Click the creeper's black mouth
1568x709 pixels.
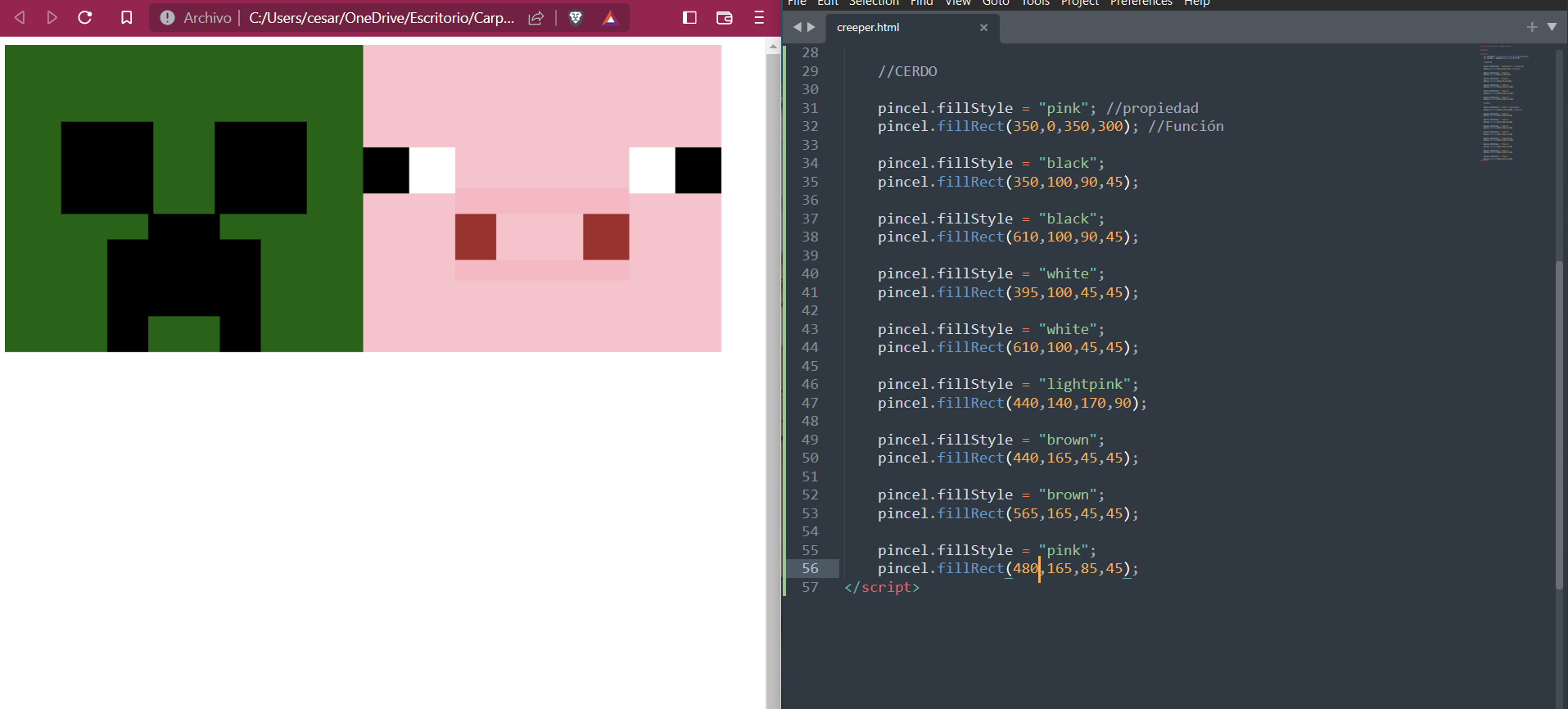pos(184,282)
